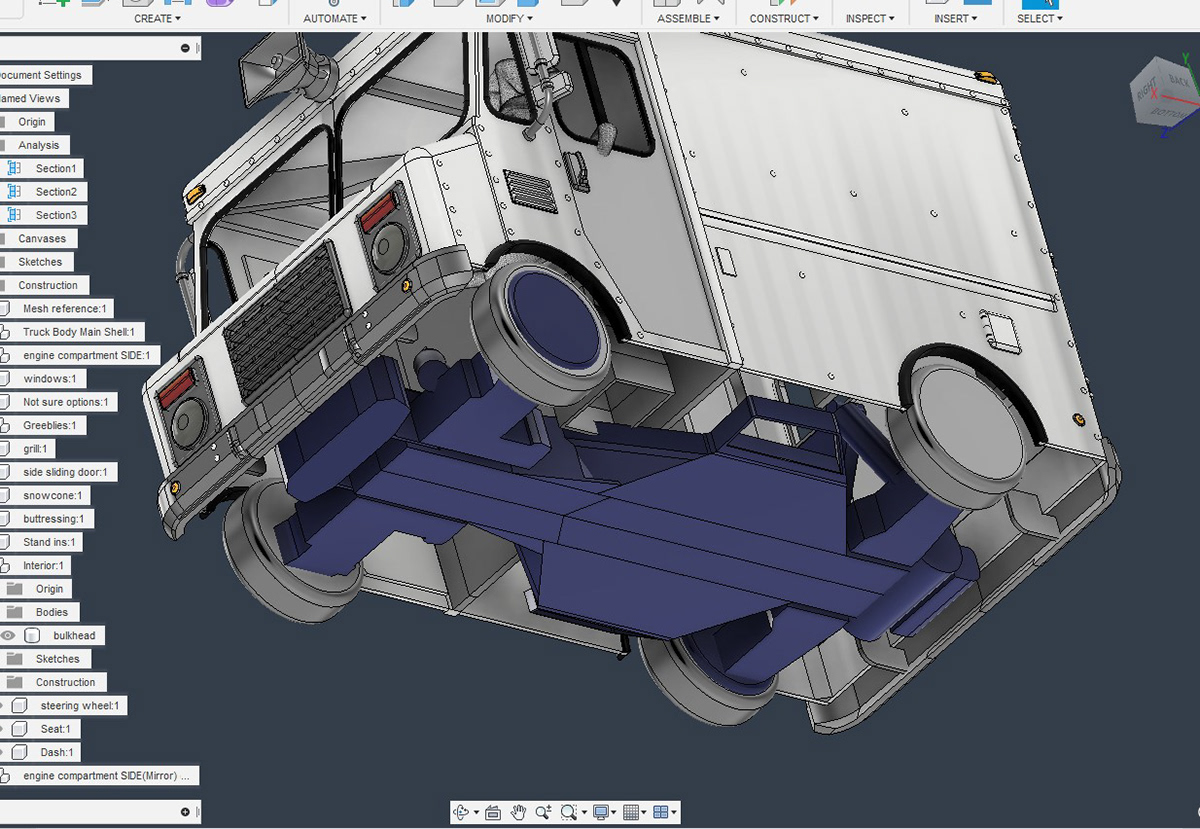1200x829 pixels.
Task: Select the Canvases folder row
Action: click(38, 238)
